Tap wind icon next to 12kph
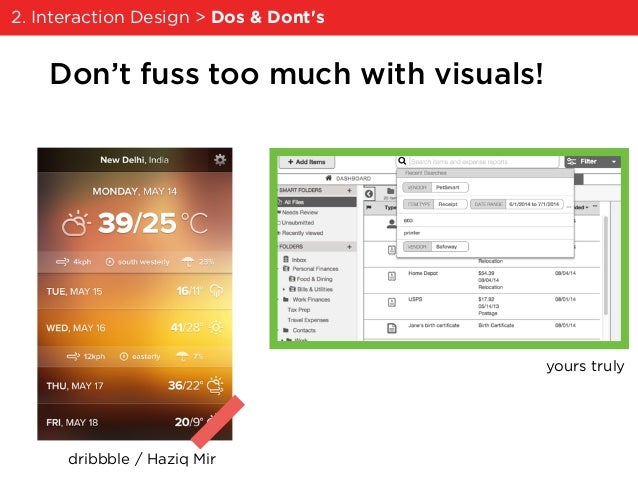The width and height of the screenshot is (638, 479). click(73, 357)
